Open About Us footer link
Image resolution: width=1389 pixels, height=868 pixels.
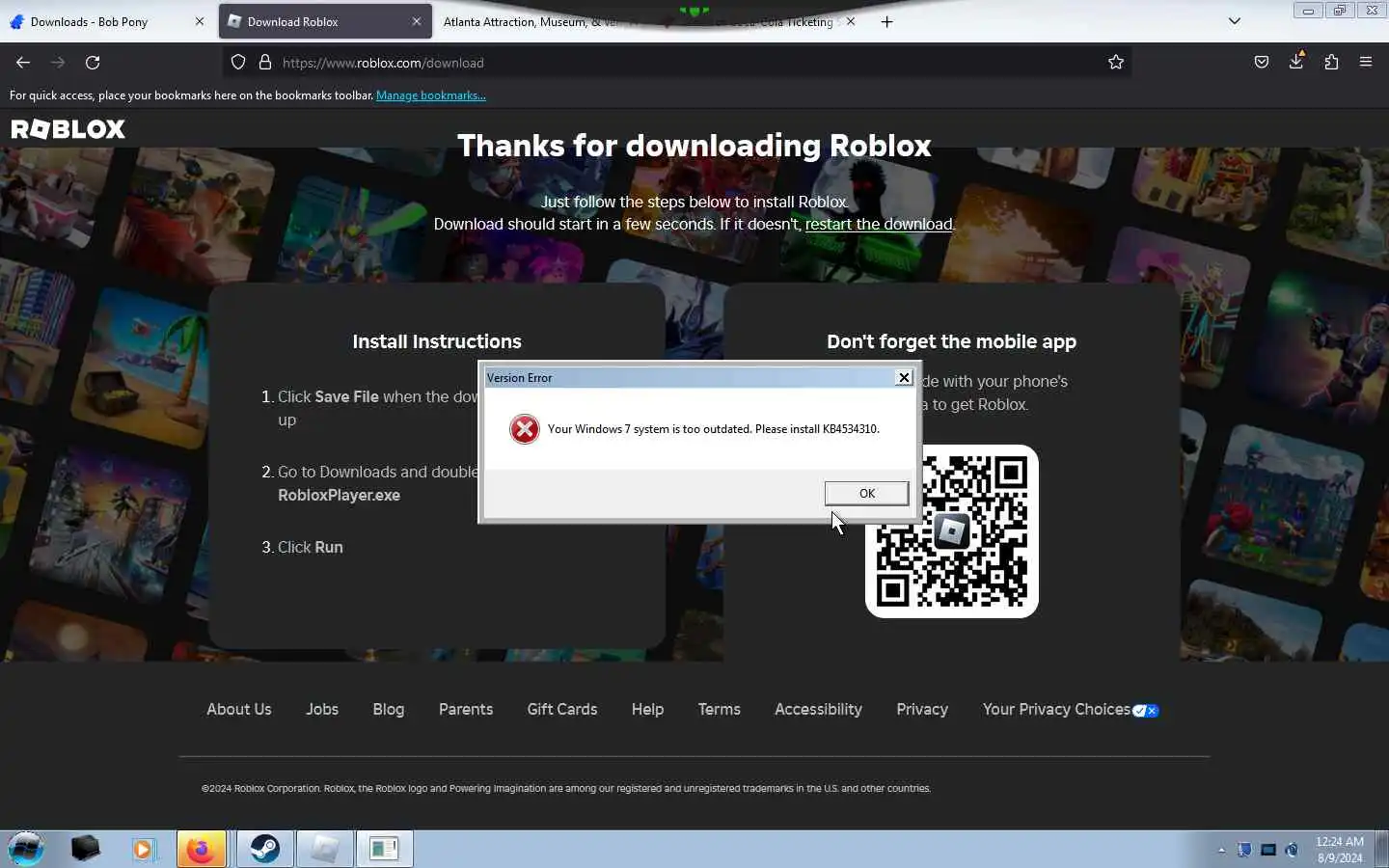[239, 709]
